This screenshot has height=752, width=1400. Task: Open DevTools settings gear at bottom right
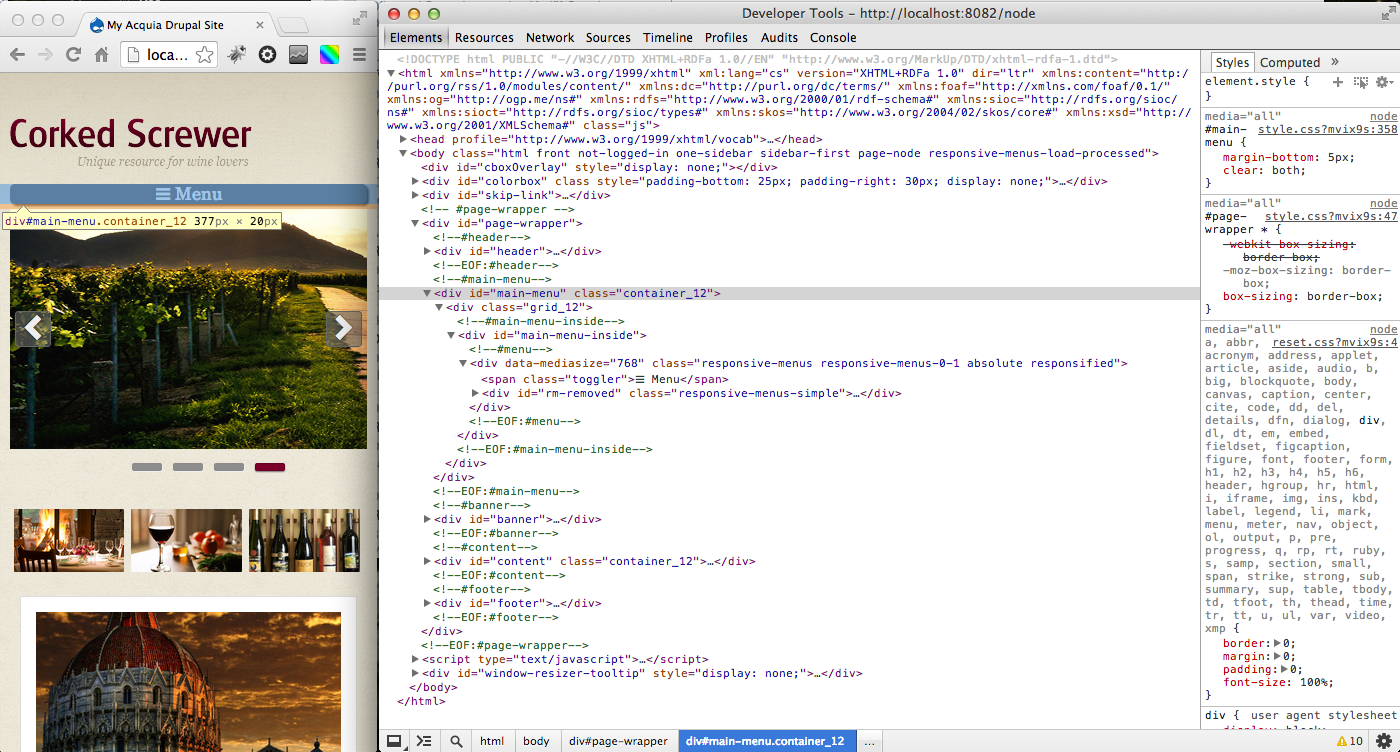click(1383, 741)
